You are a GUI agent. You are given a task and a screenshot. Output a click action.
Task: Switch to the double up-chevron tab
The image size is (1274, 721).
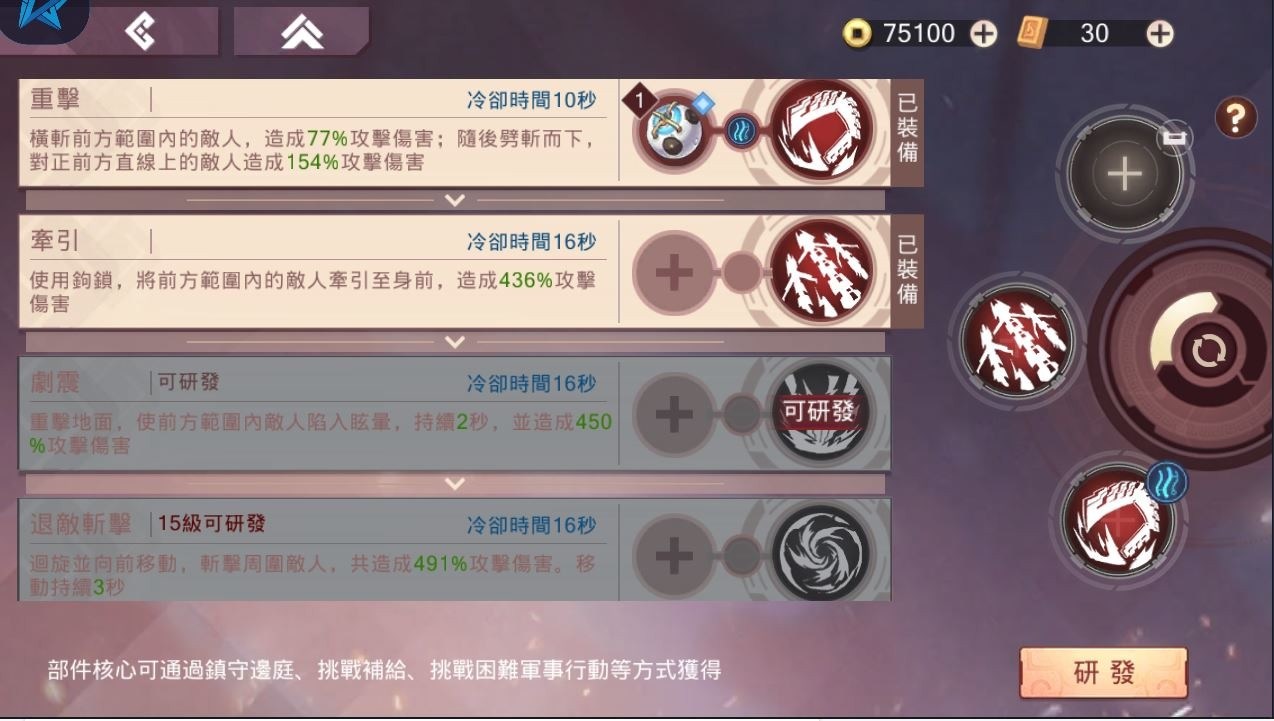pos(301,32)
